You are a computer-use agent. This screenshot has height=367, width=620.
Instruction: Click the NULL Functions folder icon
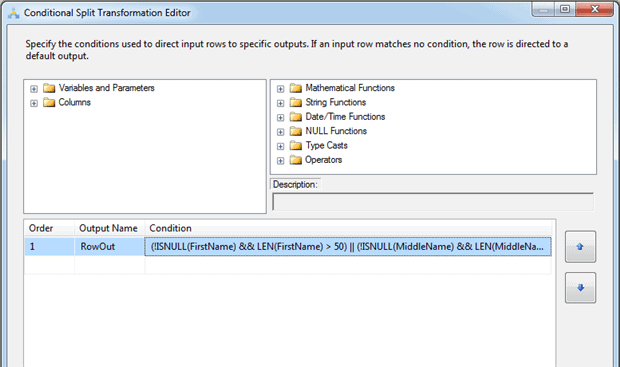[x=295, y=131]
